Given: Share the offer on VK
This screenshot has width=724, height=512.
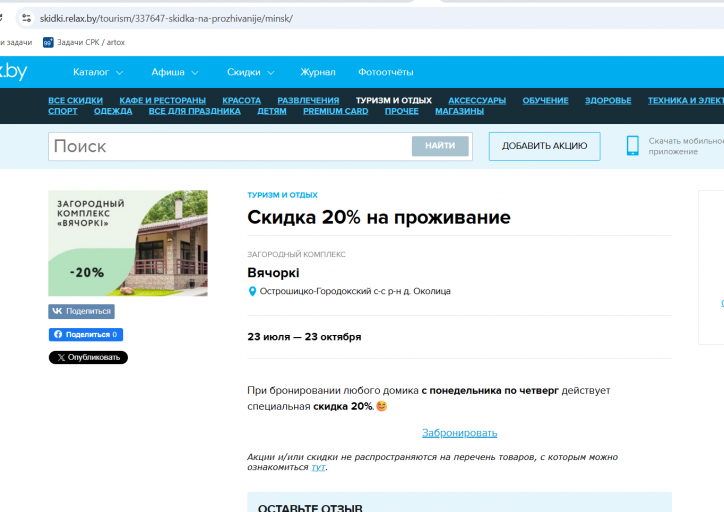Looking at the screenshot, I should 81,311.
